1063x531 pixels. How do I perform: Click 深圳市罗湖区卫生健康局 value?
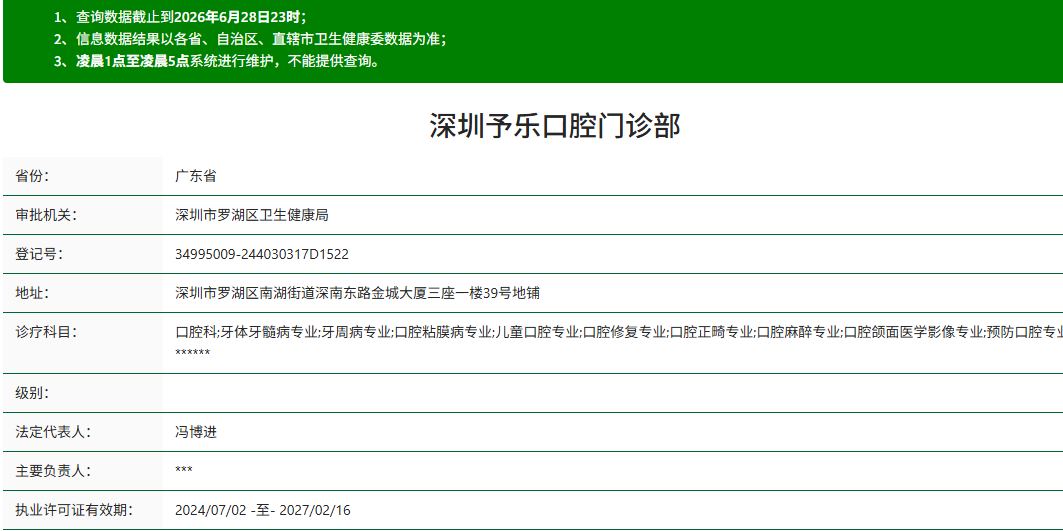[x=252, y=215]
